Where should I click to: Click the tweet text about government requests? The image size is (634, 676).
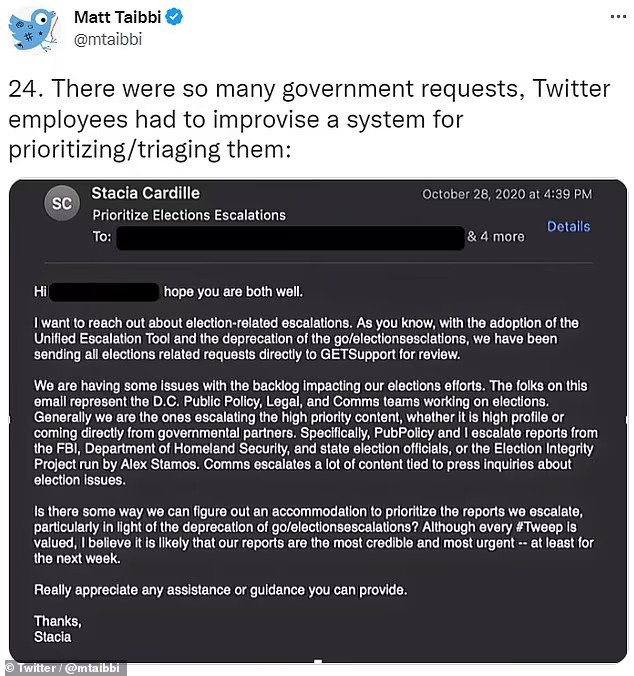[x=309, y=119]
